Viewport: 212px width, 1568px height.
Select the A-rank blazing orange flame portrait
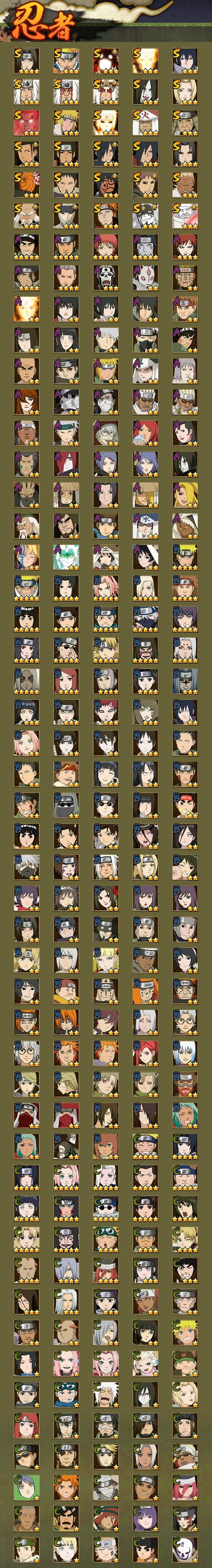coord(26,309)
